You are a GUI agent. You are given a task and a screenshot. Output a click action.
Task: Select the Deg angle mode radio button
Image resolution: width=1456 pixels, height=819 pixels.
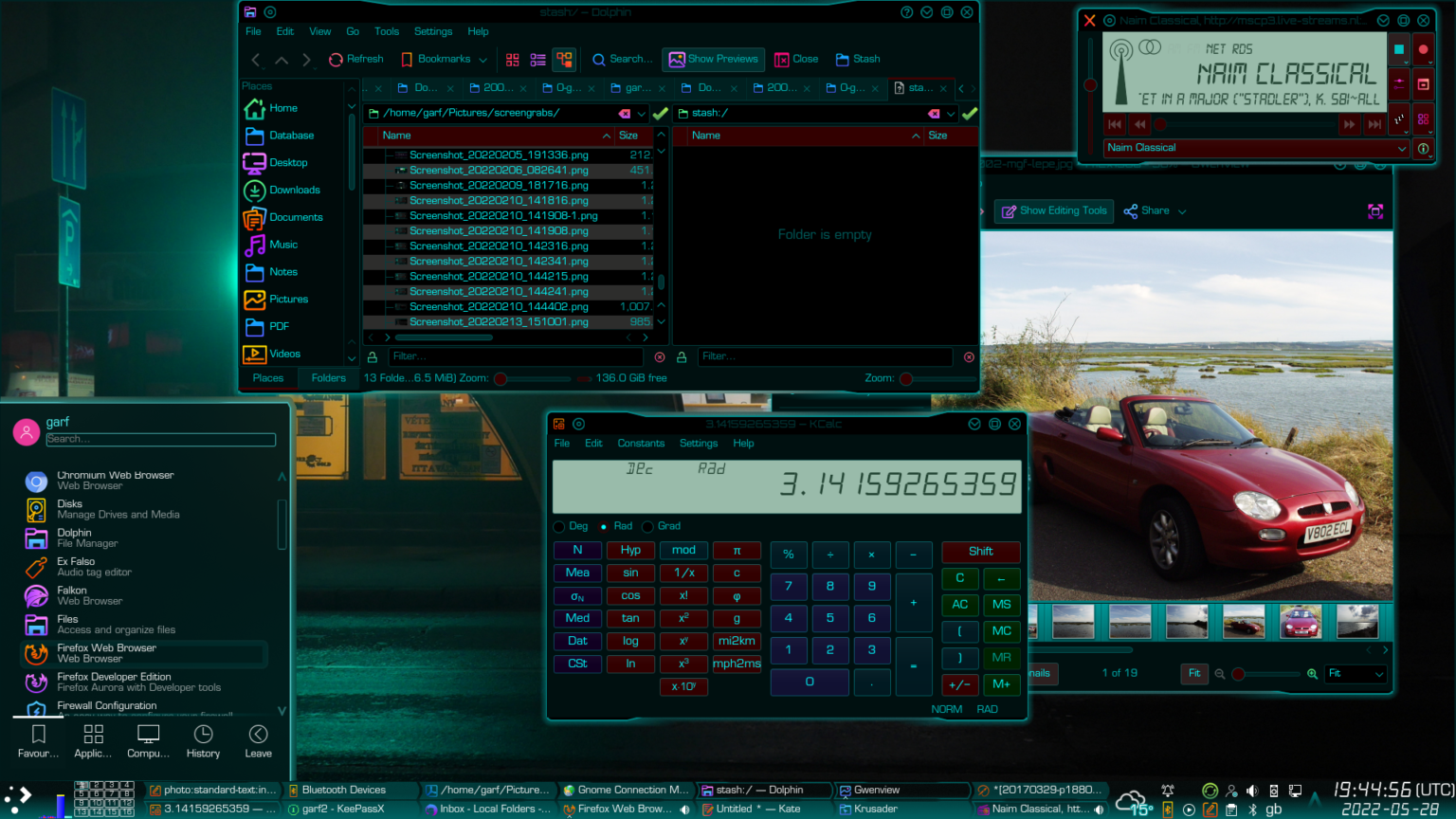click(559, 527)
